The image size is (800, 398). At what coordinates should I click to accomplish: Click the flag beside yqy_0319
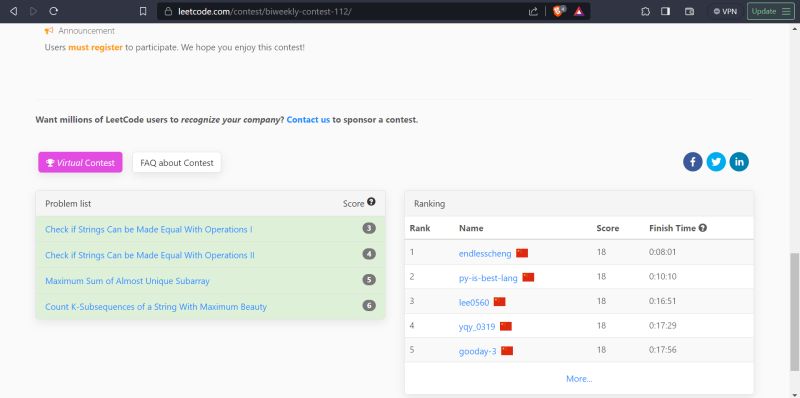tap(506, 326)
